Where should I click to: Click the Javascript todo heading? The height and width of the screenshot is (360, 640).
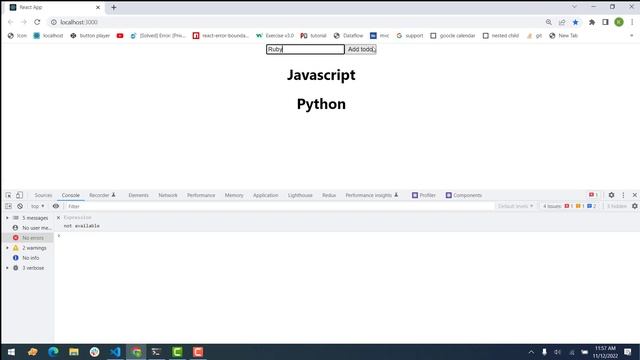(321, 75)
